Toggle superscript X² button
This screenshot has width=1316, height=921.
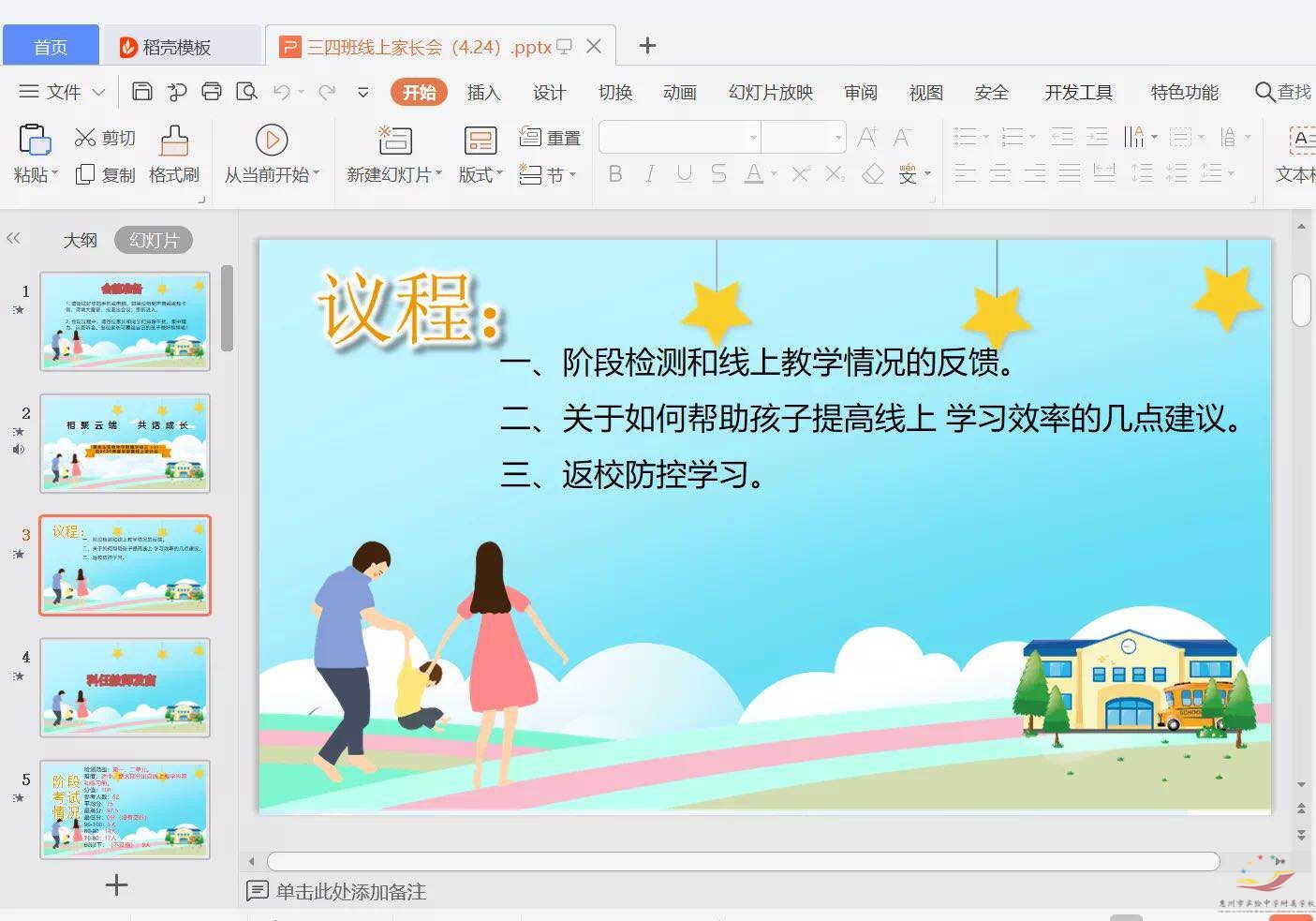point(801,173)
